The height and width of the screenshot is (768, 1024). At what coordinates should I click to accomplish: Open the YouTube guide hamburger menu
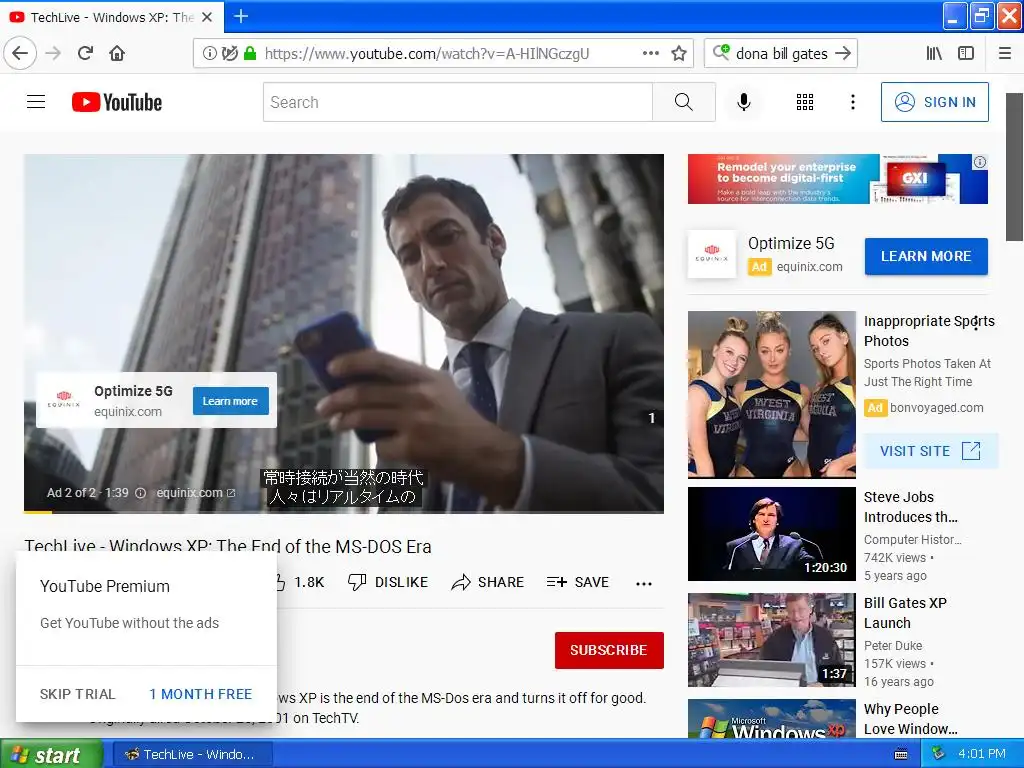[36, 102]
